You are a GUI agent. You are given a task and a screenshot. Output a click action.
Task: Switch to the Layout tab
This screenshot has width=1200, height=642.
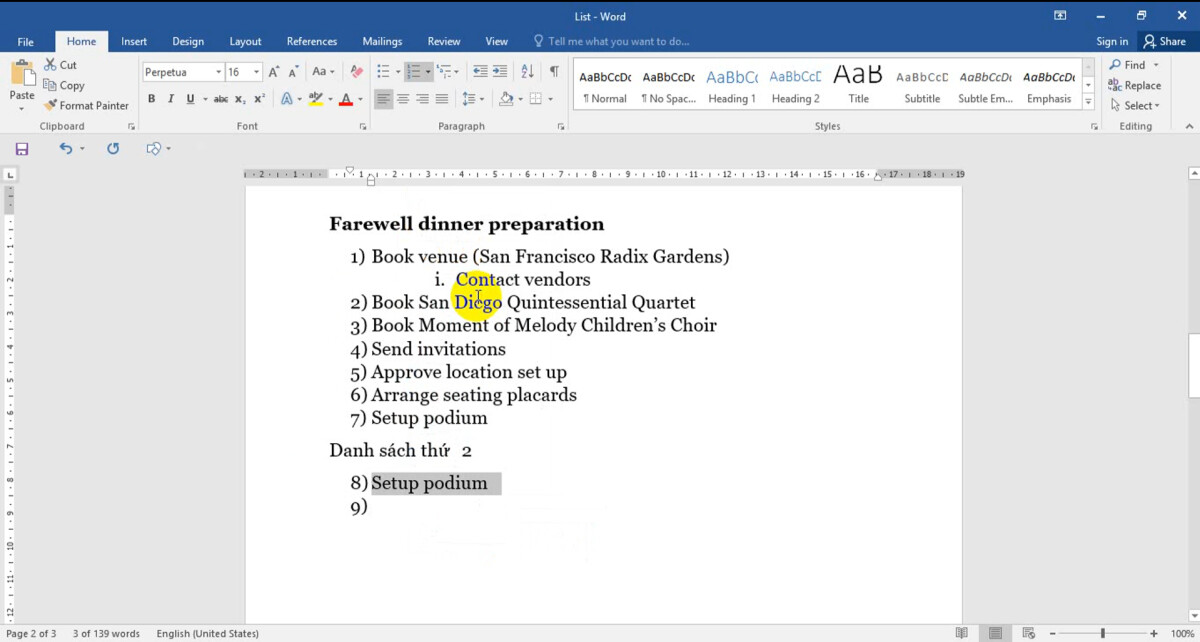pos(245,42)
